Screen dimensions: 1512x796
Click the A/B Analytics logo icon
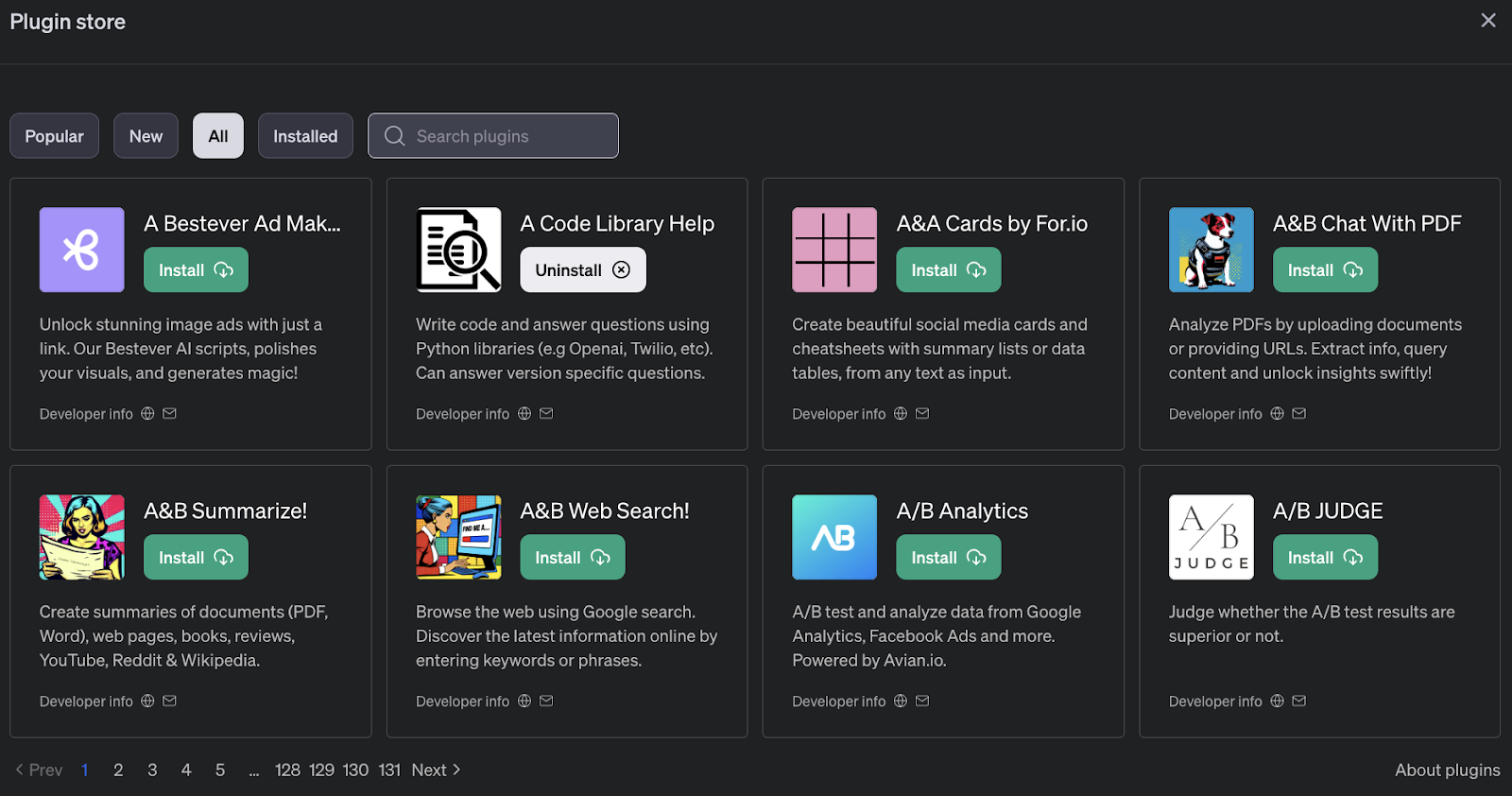(x=834, y=537)
